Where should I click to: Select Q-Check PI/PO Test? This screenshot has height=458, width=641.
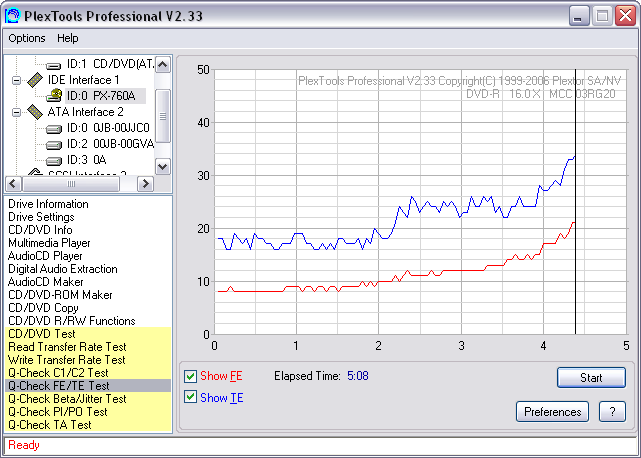88,412
